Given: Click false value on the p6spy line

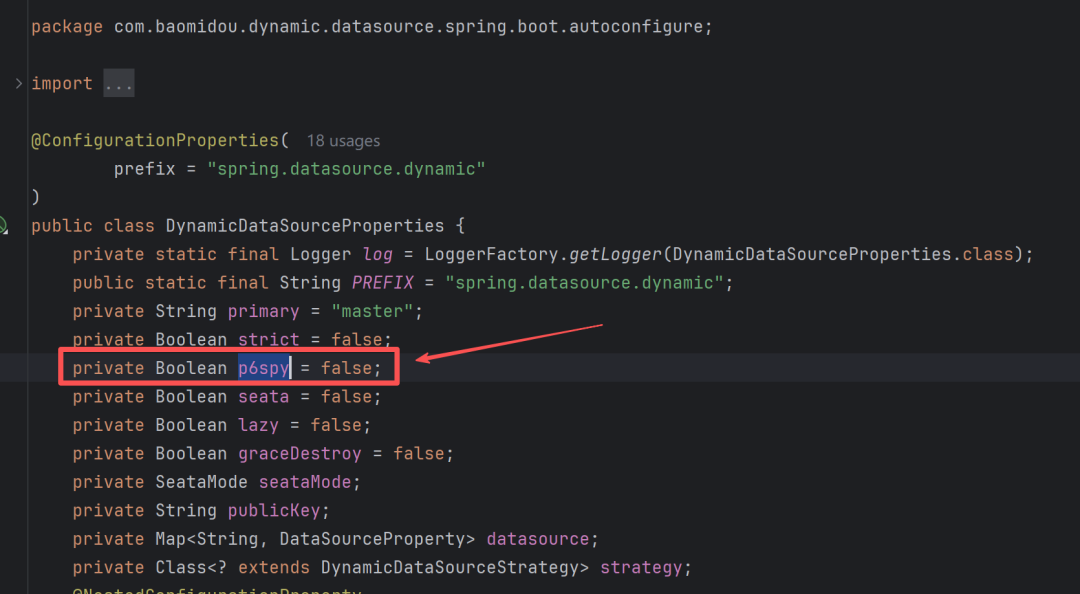Looking at the screenshot, I should coord(346,368).
